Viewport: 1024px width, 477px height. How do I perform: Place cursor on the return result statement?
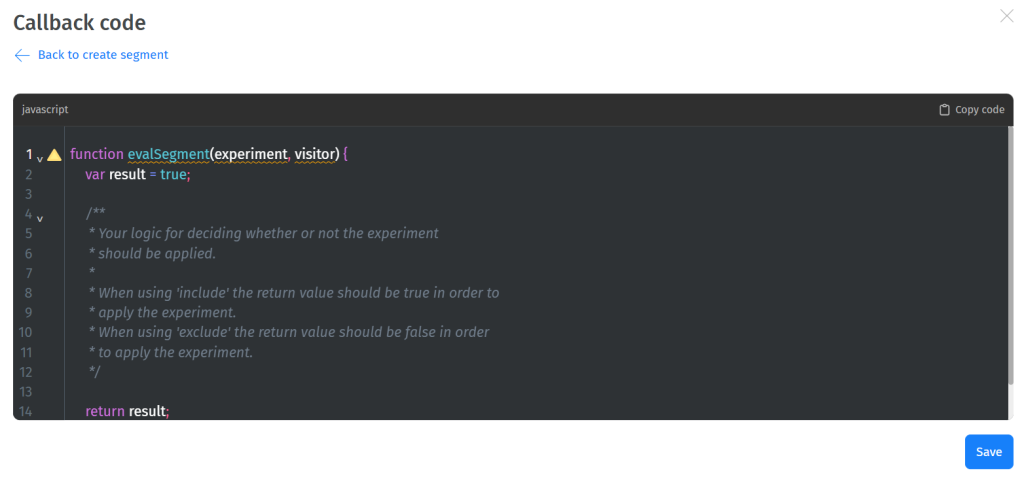[x=127, y=411]
